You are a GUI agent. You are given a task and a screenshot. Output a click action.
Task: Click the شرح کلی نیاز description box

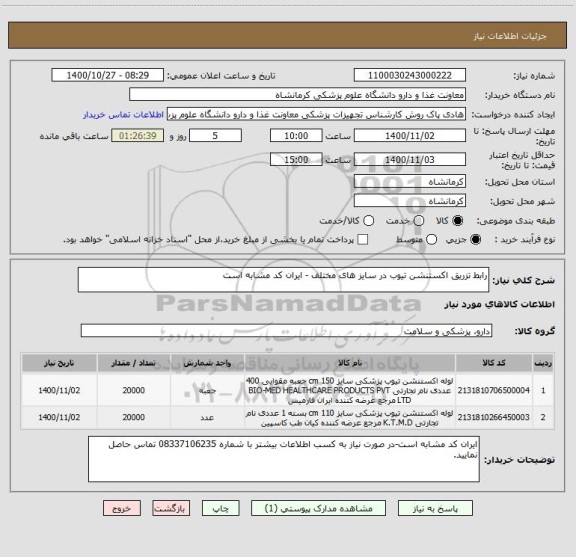(x=283, y=280)
